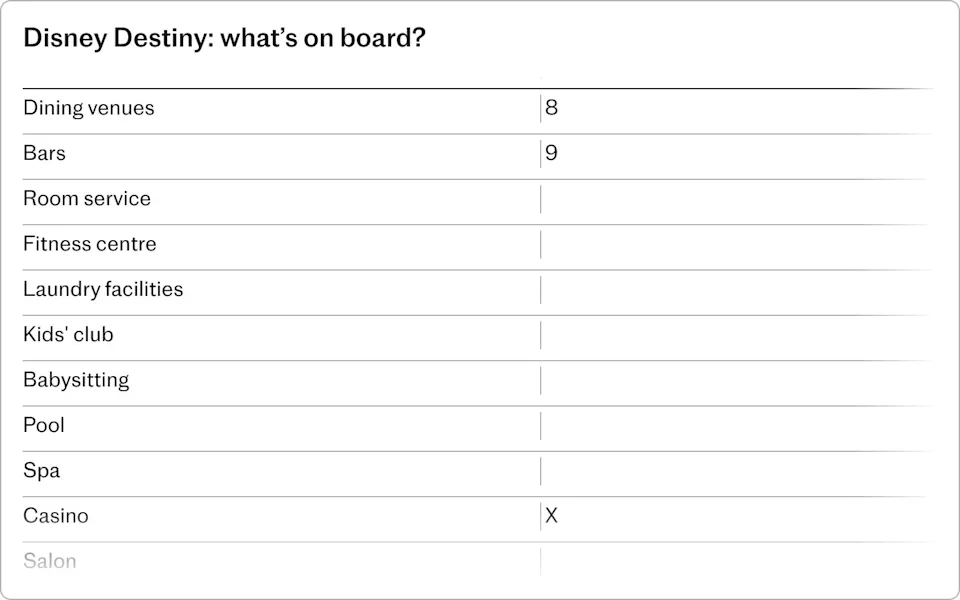The width and height of the screenshot is (960, 600).
Task: Select the Kids' club row label
Action: [x=68, y=334]
